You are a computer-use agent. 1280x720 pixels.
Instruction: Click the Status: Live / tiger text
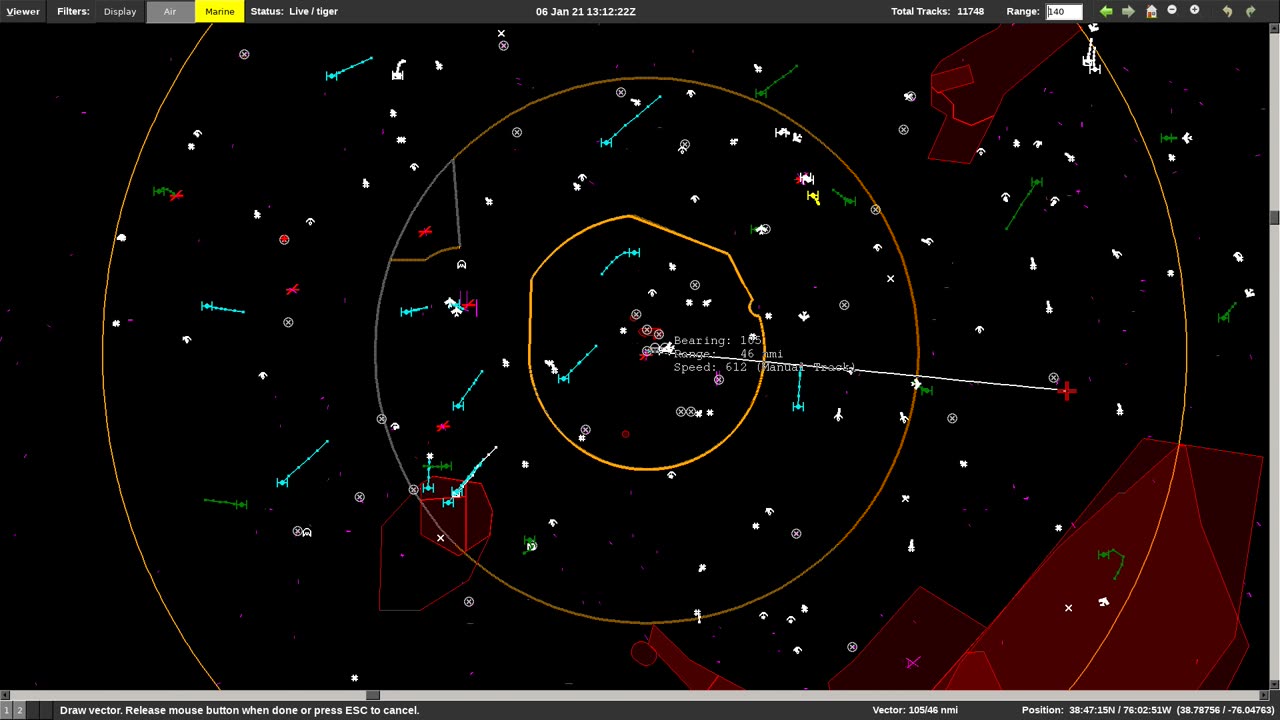(294, 11)
